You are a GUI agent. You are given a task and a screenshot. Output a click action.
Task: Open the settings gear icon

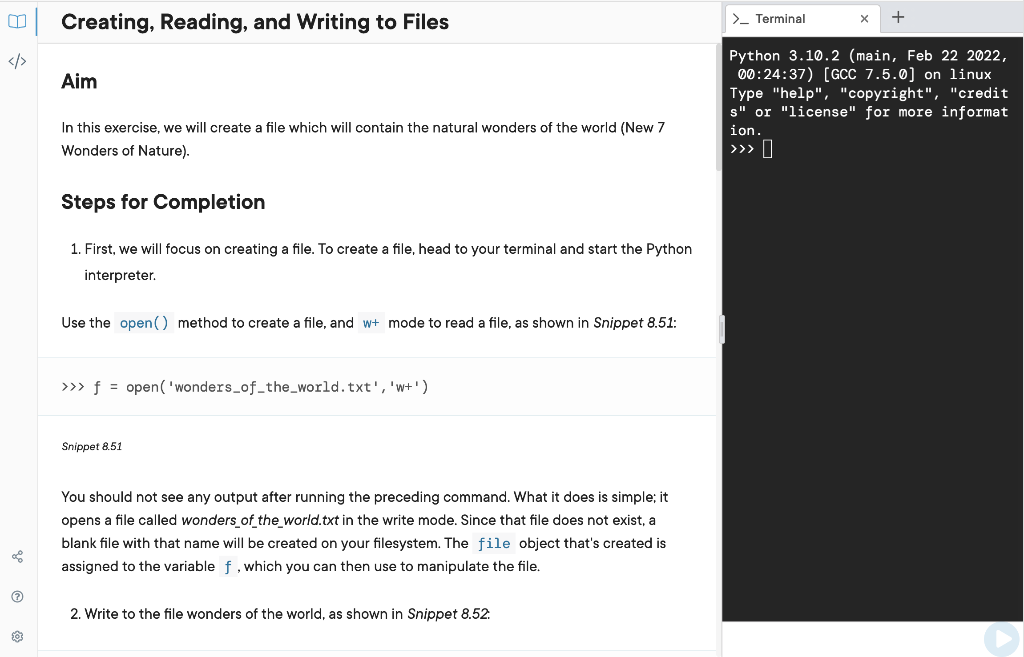coord(17,636)
